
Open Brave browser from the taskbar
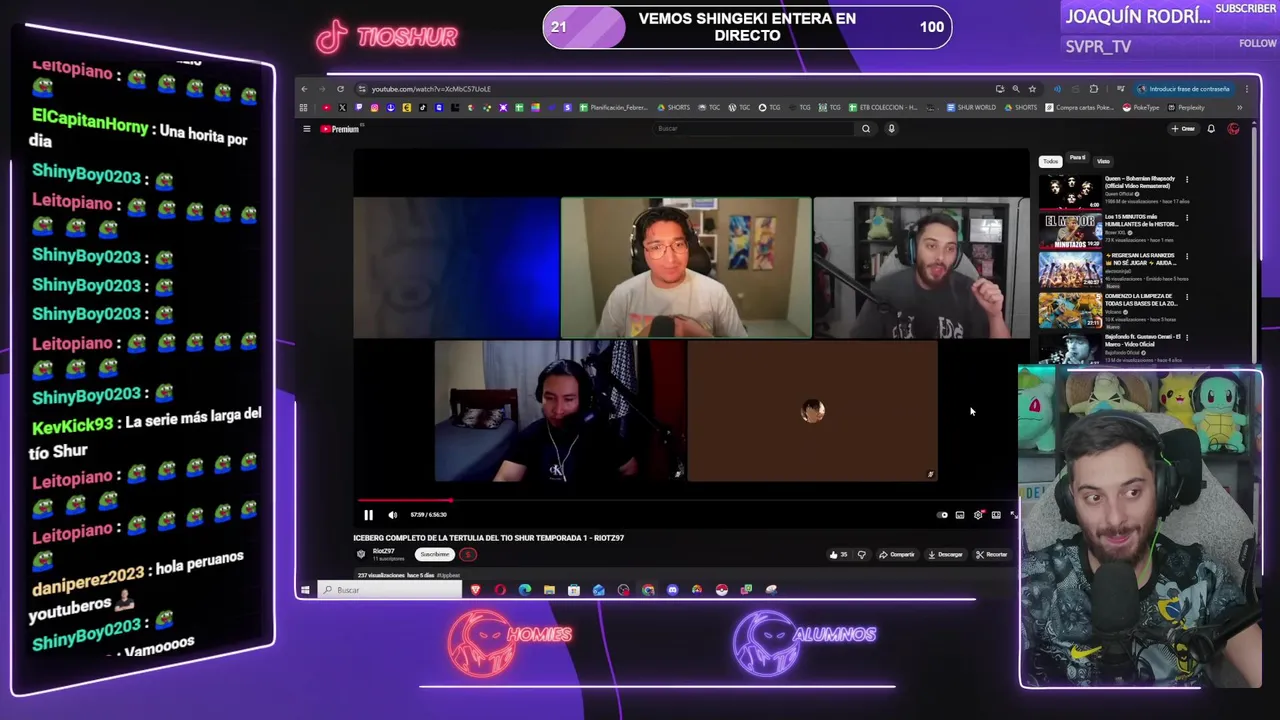pos(475,590)
